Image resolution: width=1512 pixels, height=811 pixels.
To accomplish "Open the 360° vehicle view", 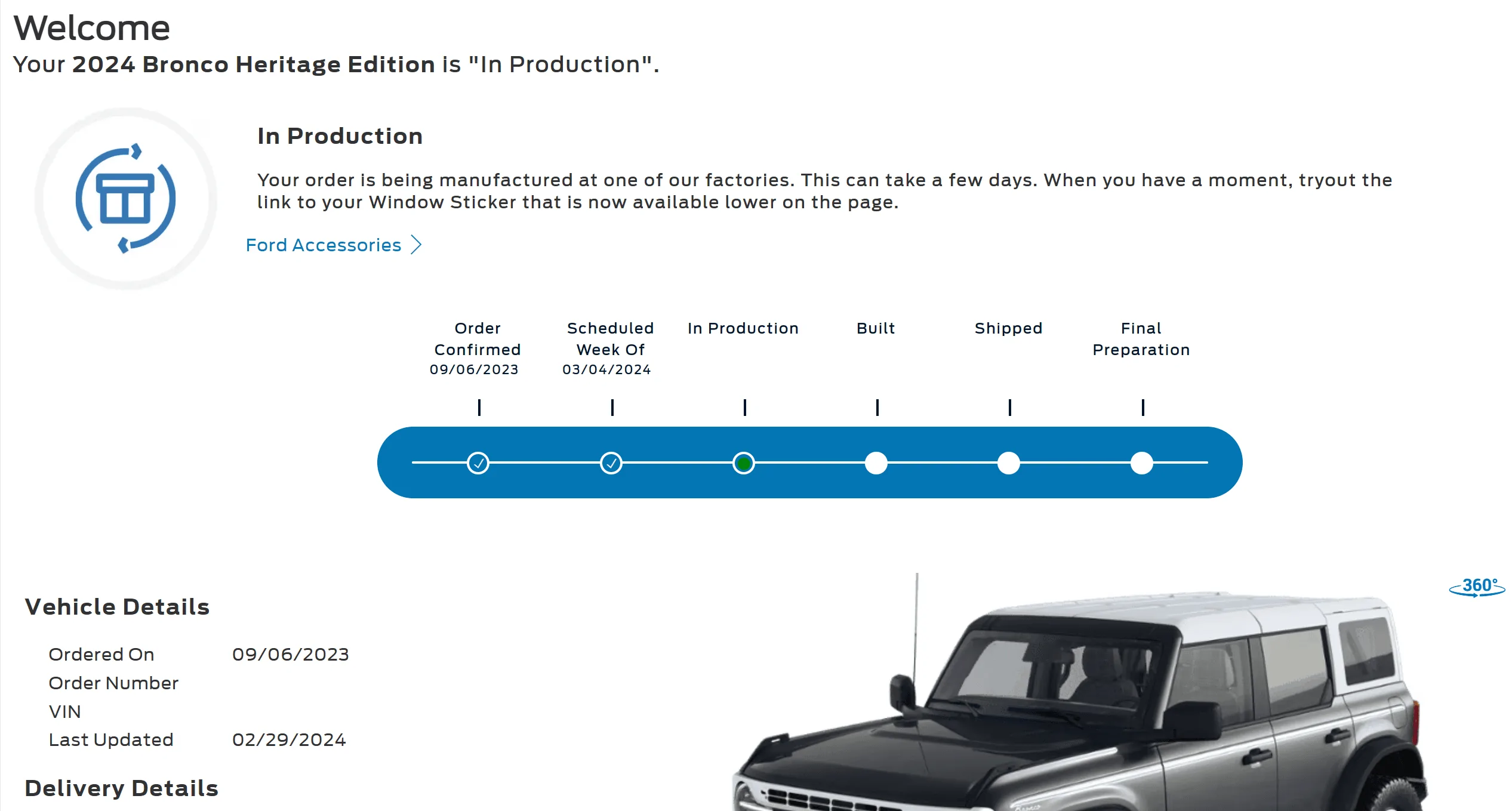I will 1477,587.
